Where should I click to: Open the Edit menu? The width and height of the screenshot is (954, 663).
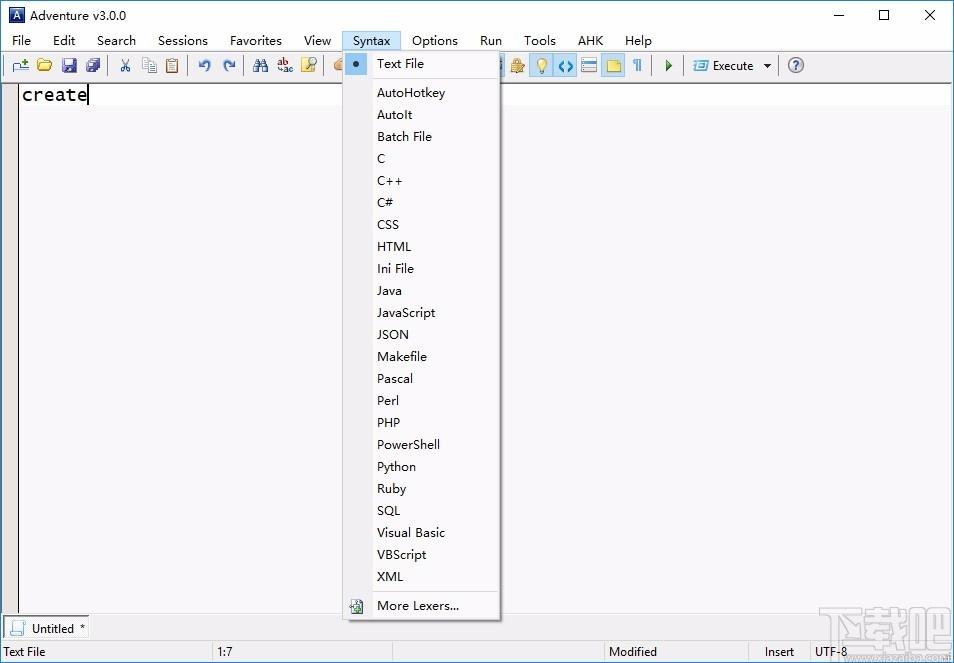tap(64, 41)
